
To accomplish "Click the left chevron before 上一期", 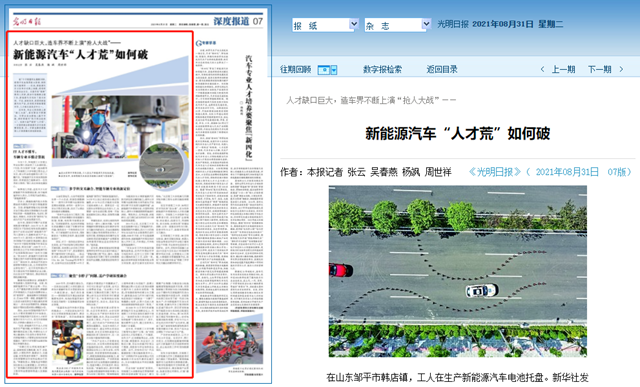I will pos(542,69).
